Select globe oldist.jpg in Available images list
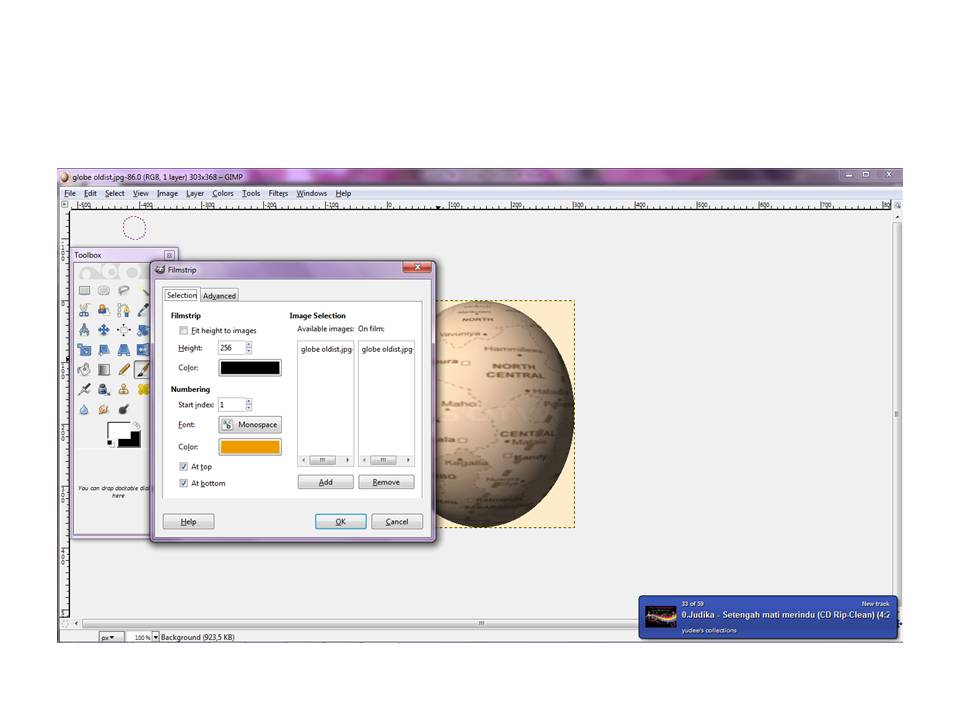Viewport: 960px width, 720px height. 326,349
